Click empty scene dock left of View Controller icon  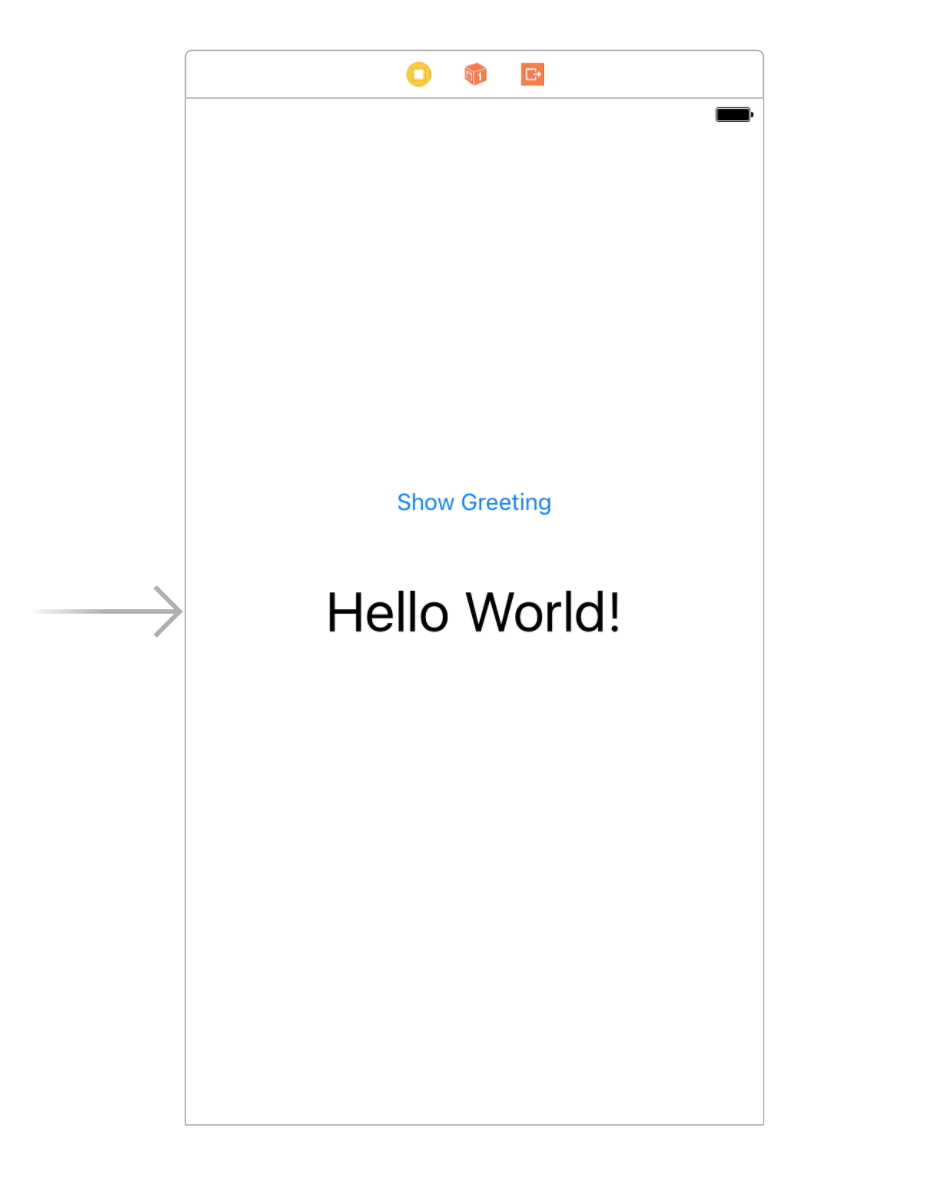point(290,75)
